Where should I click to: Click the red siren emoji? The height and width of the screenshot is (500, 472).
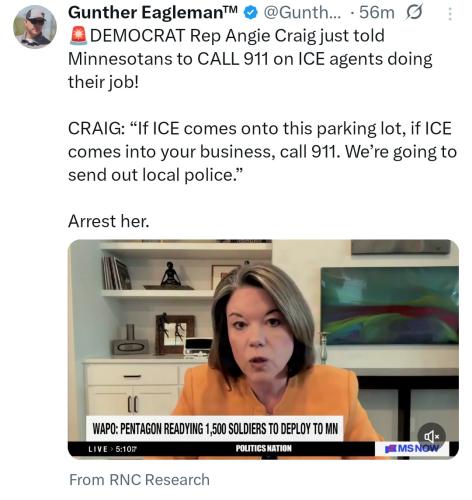tap(79, 36)
